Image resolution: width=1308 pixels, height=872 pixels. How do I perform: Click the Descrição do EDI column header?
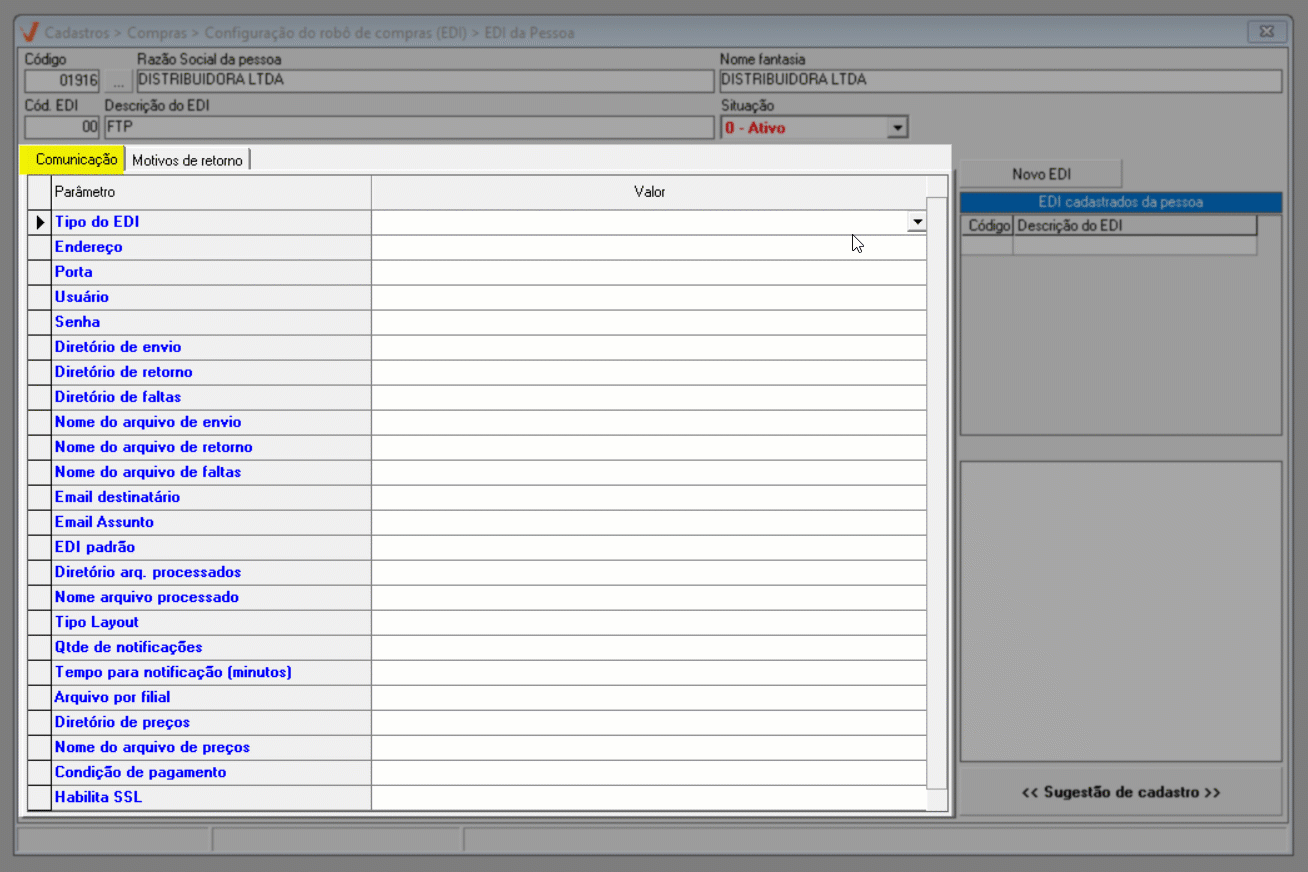(x=1134, y=226)
